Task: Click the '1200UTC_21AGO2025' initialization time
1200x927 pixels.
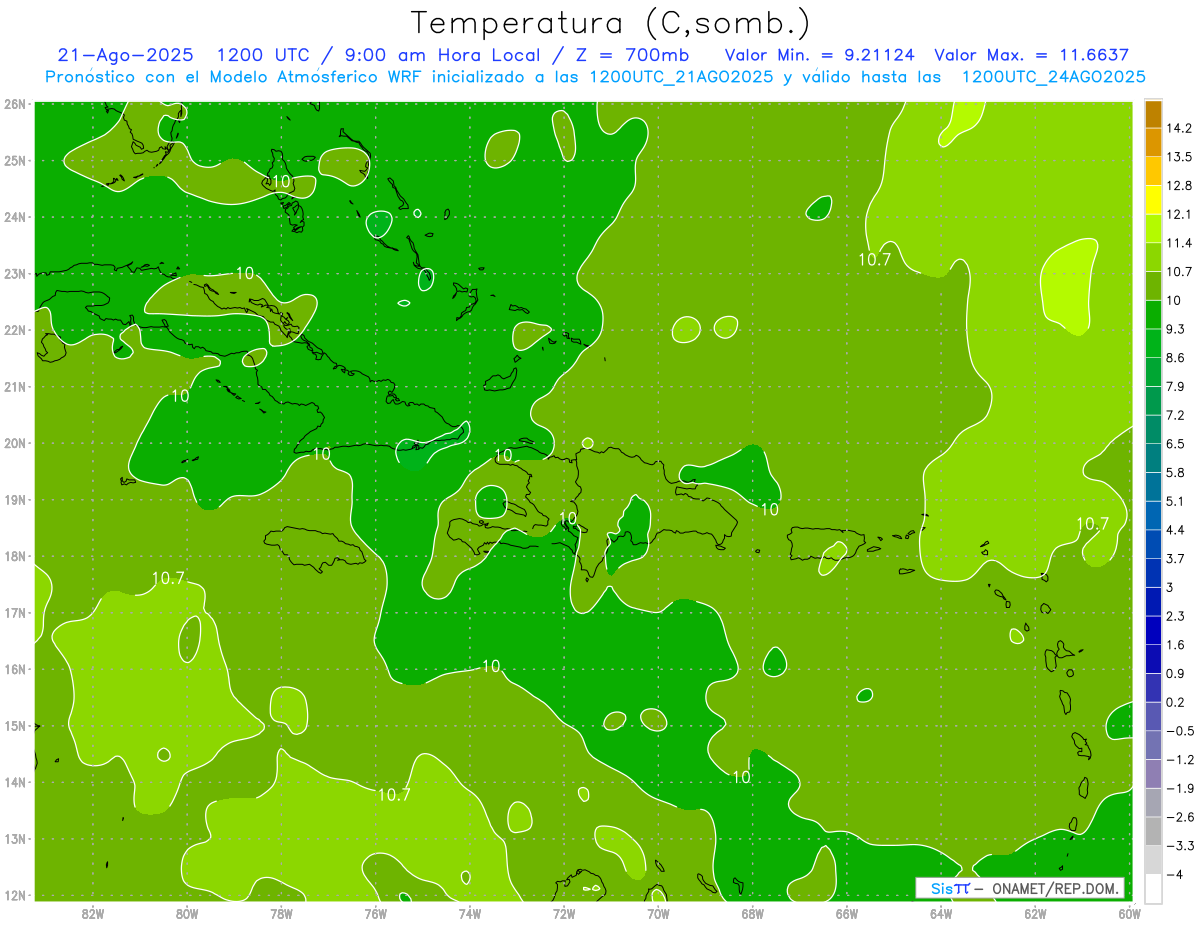Action: (x=681, y=76)
